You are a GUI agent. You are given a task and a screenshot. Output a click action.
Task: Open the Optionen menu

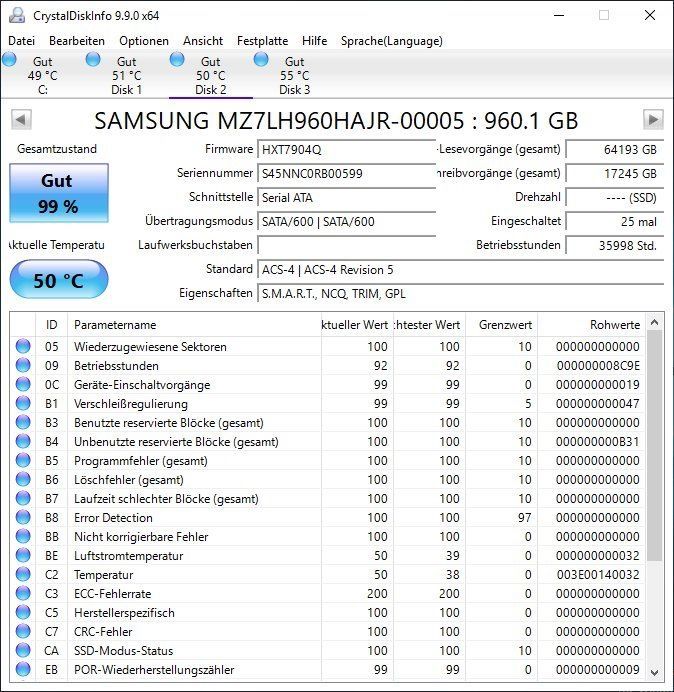click(144, 41)
